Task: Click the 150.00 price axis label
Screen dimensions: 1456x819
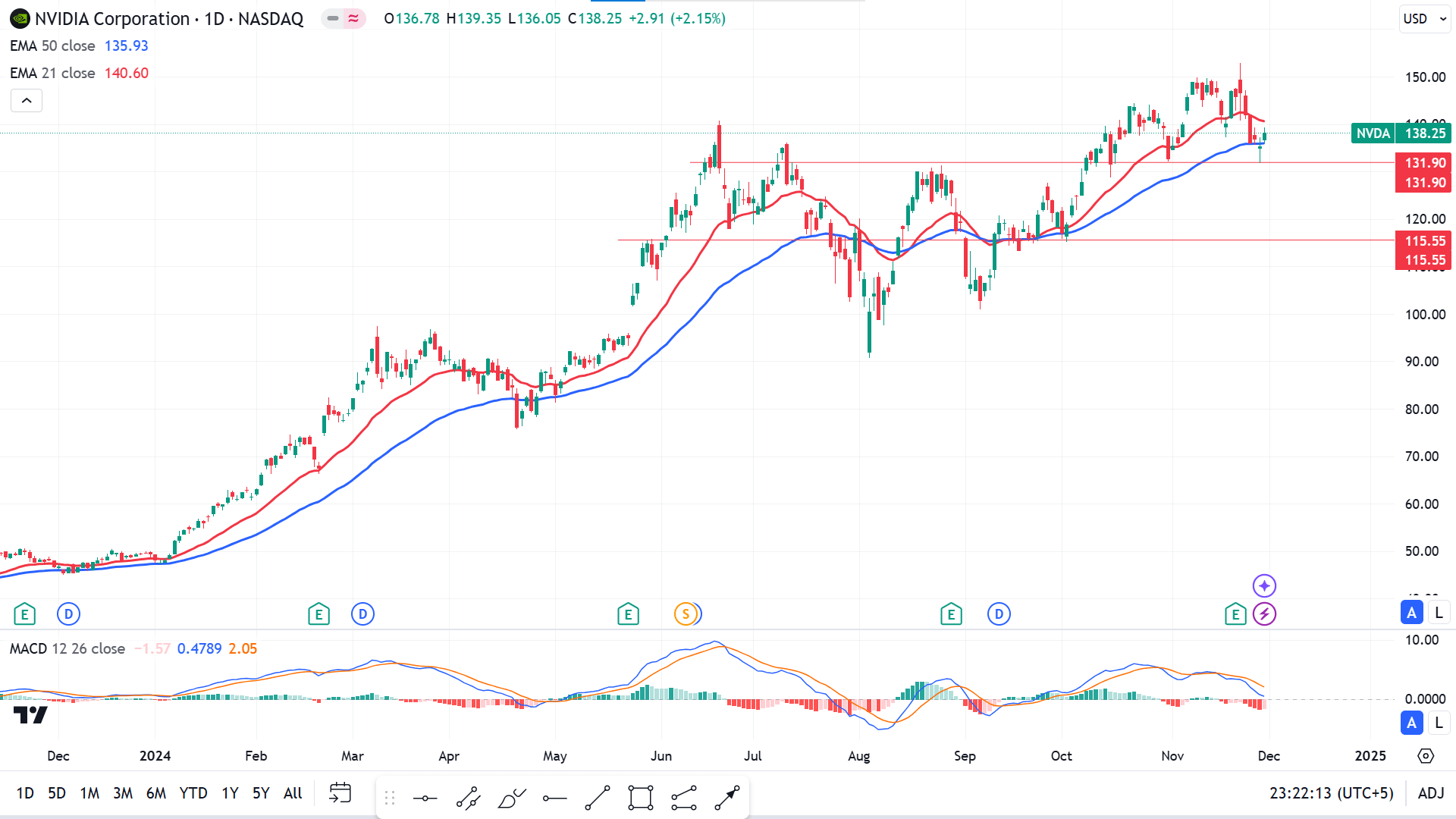Action: coord(1425,77)
